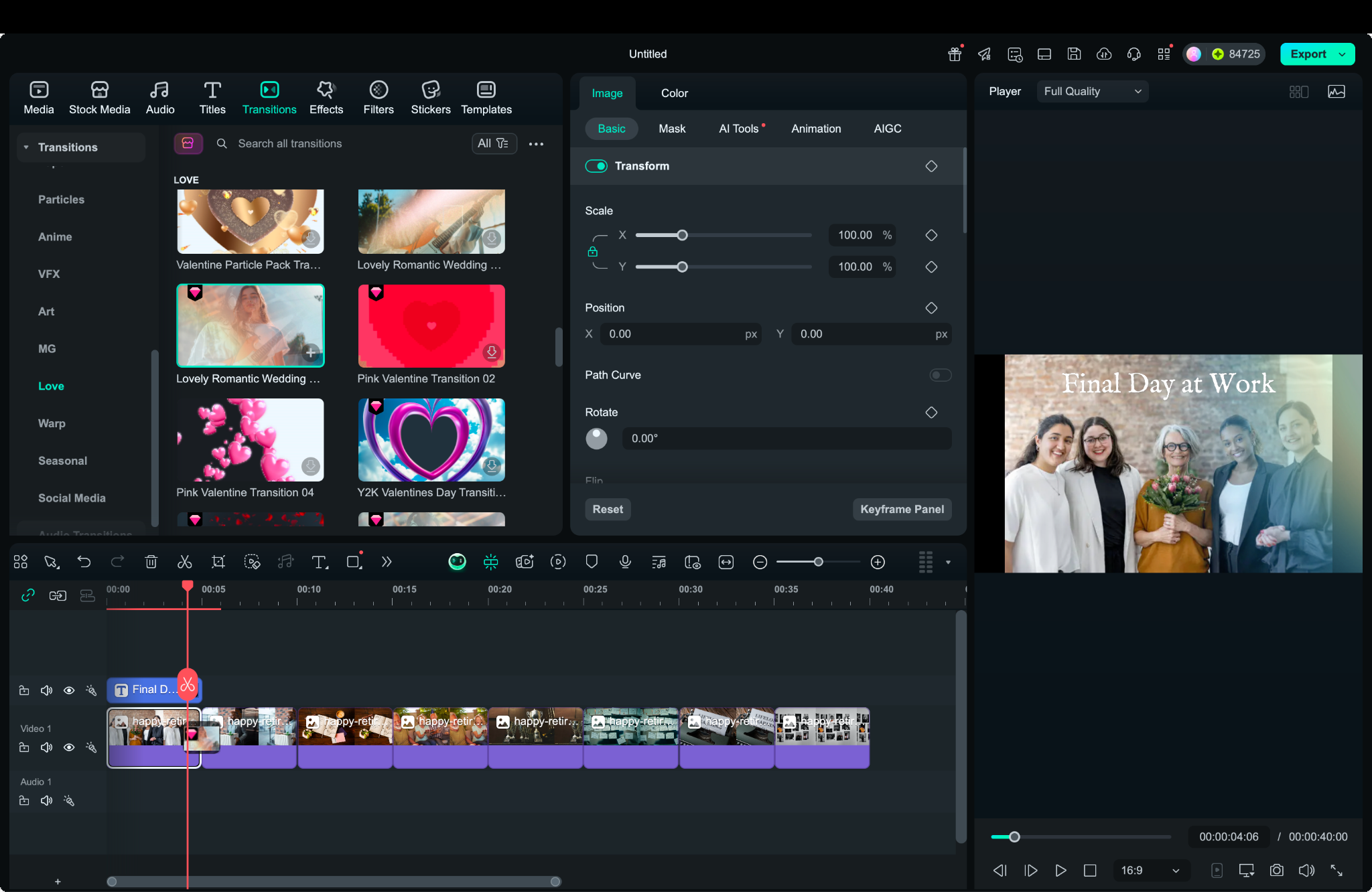Switch to the Audio tab
Screen dimensions: 1372x892
pos(160,98)
